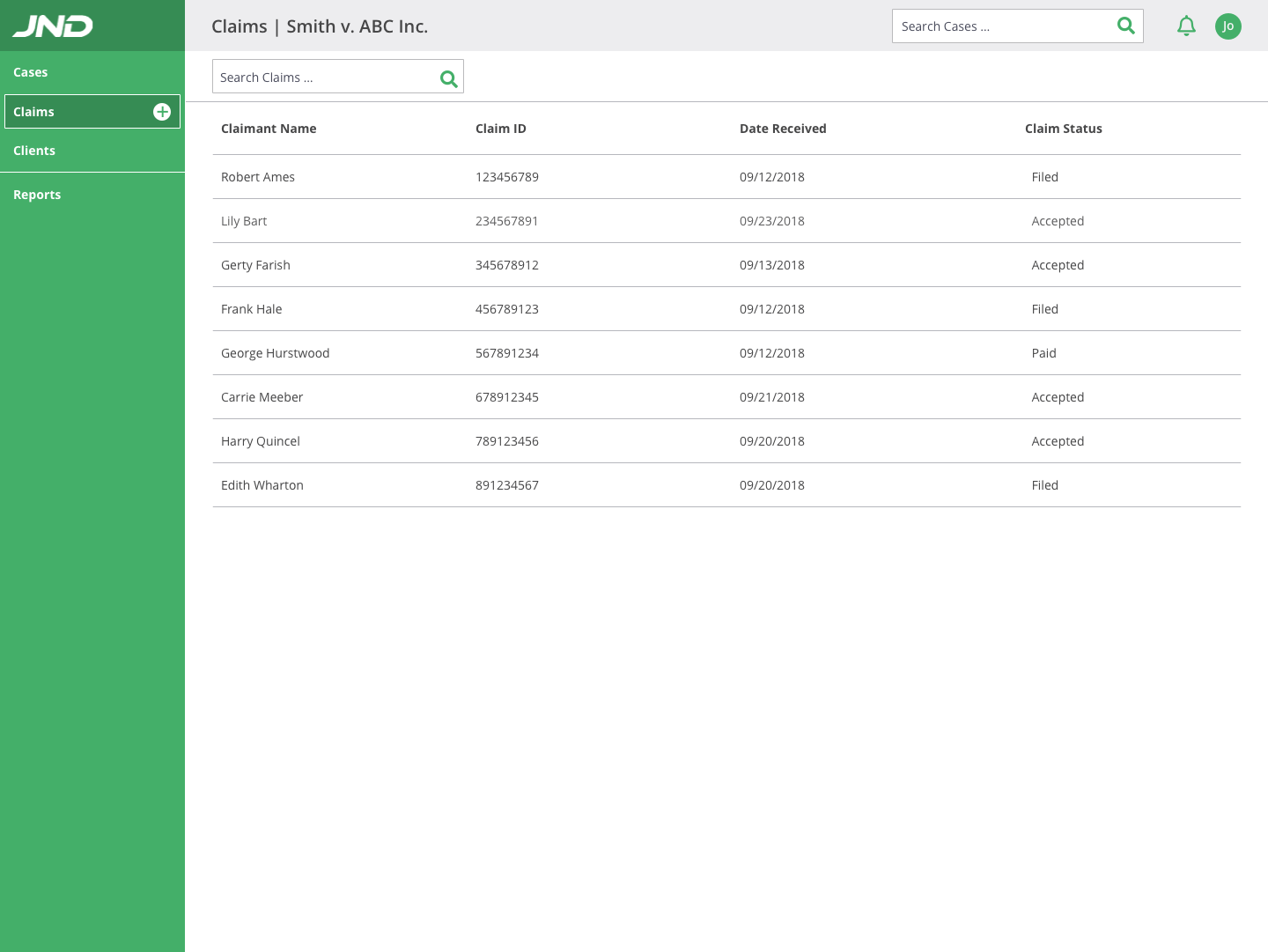Open Cases in the sidebar
The height and width of the screenshot is (952, 1268).
31,72
